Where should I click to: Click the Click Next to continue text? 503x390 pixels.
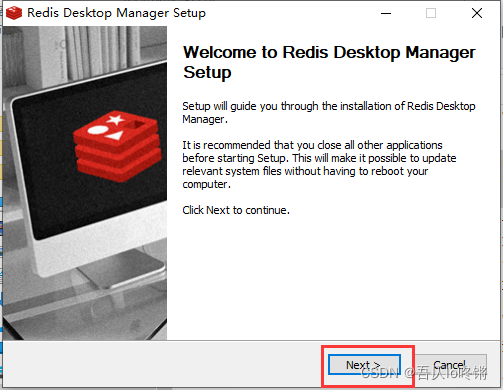tap(236, 210)
